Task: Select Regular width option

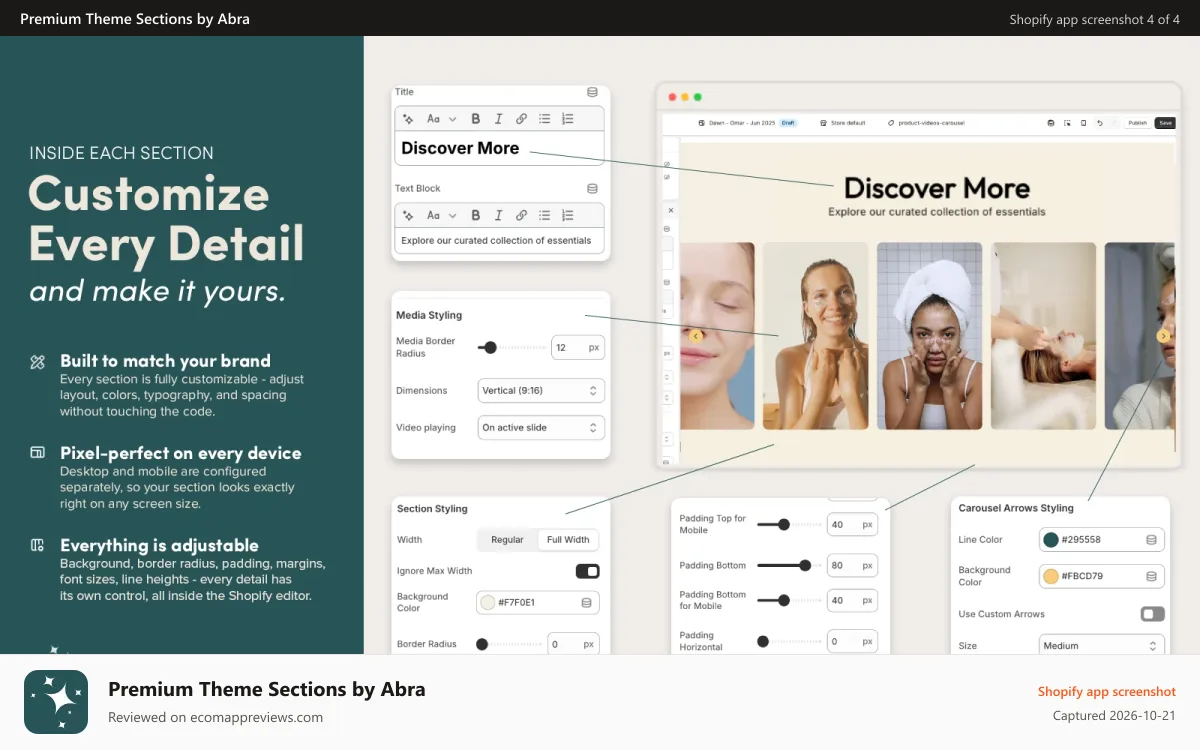Action: coord(507,540)
